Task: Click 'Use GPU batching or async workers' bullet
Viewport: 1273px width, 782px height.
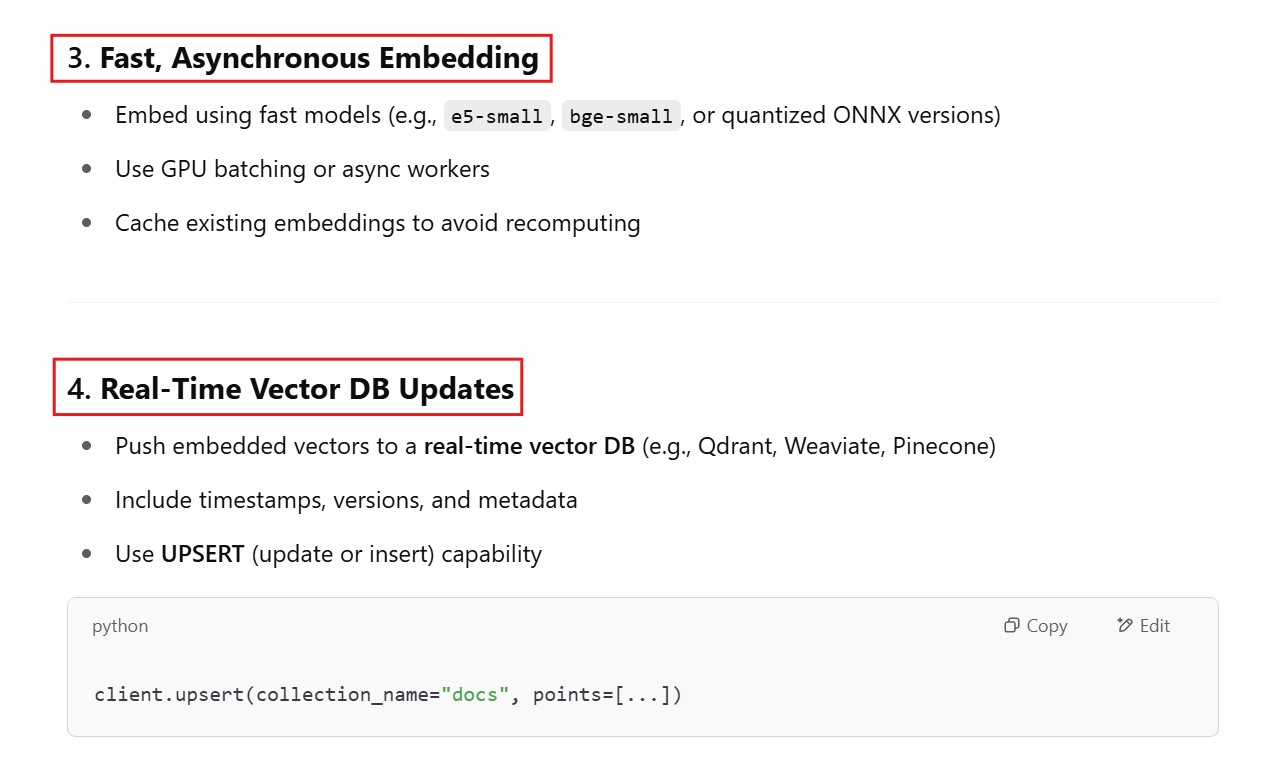Action: [x=302, y=169]
